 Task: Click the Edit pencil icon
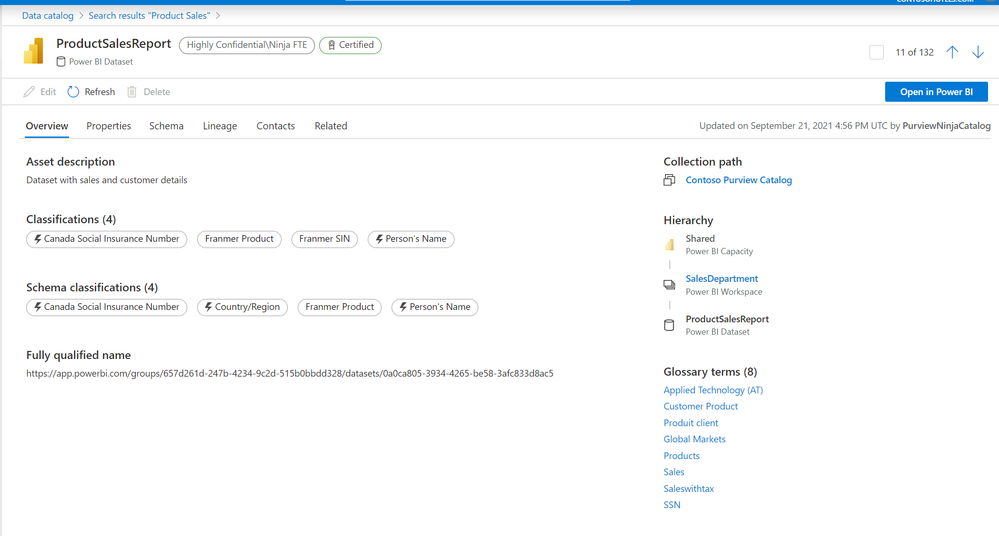click(29, 92)
